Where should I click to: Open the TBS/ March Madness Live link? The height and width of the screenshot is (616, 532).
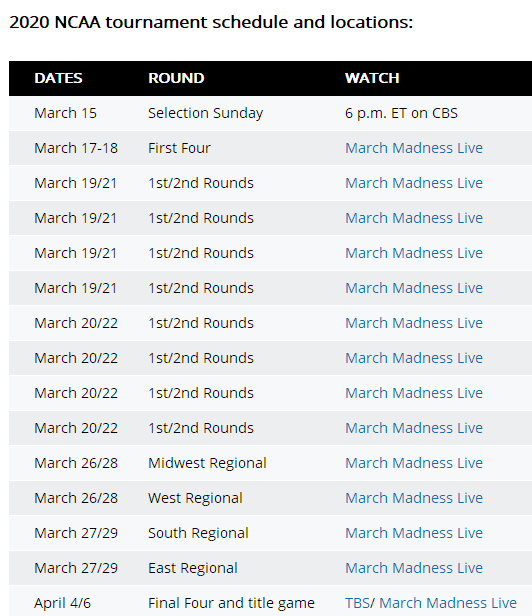coord(431,603)
